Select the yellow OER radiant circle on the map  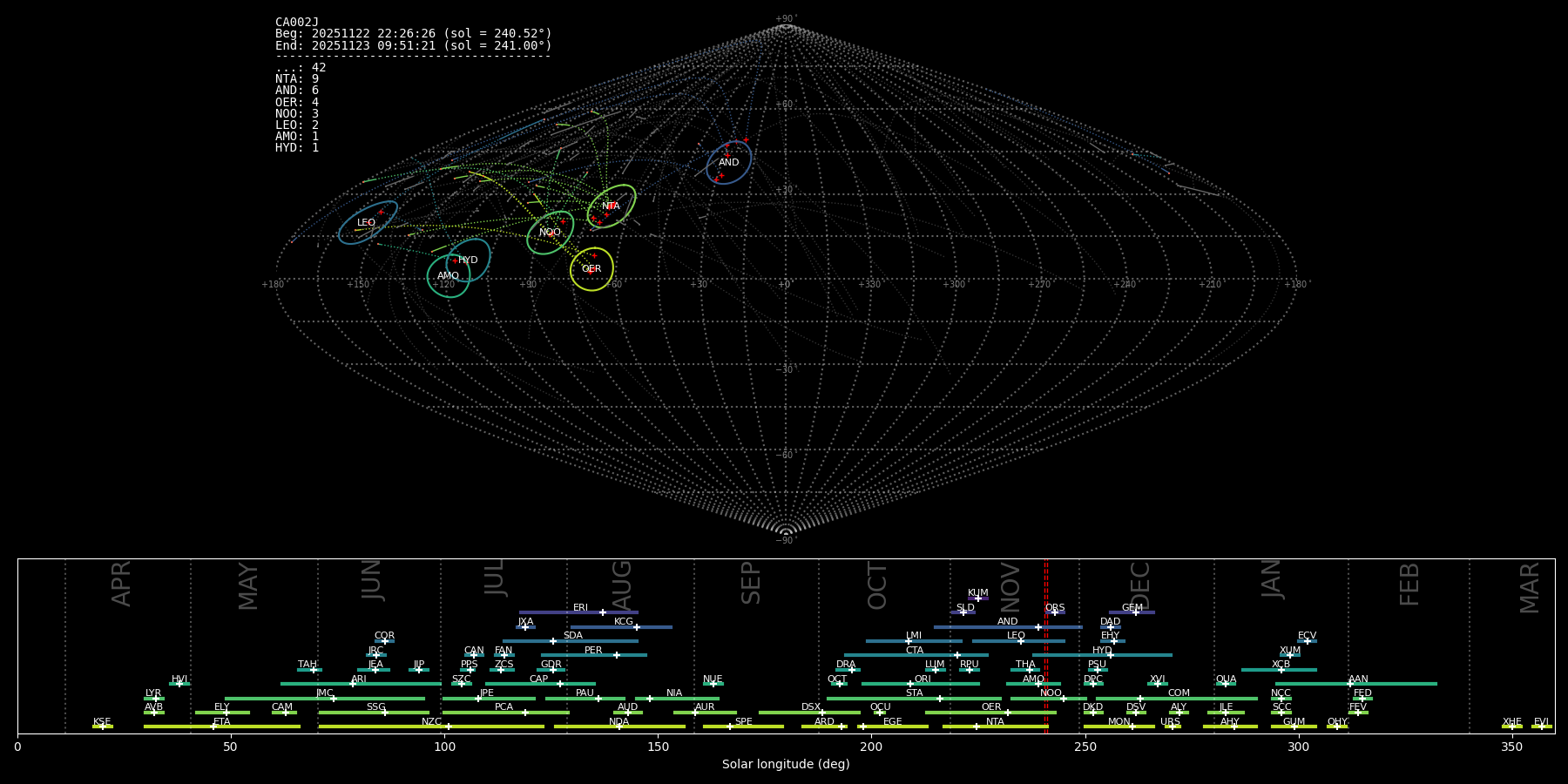coord(591,269)
